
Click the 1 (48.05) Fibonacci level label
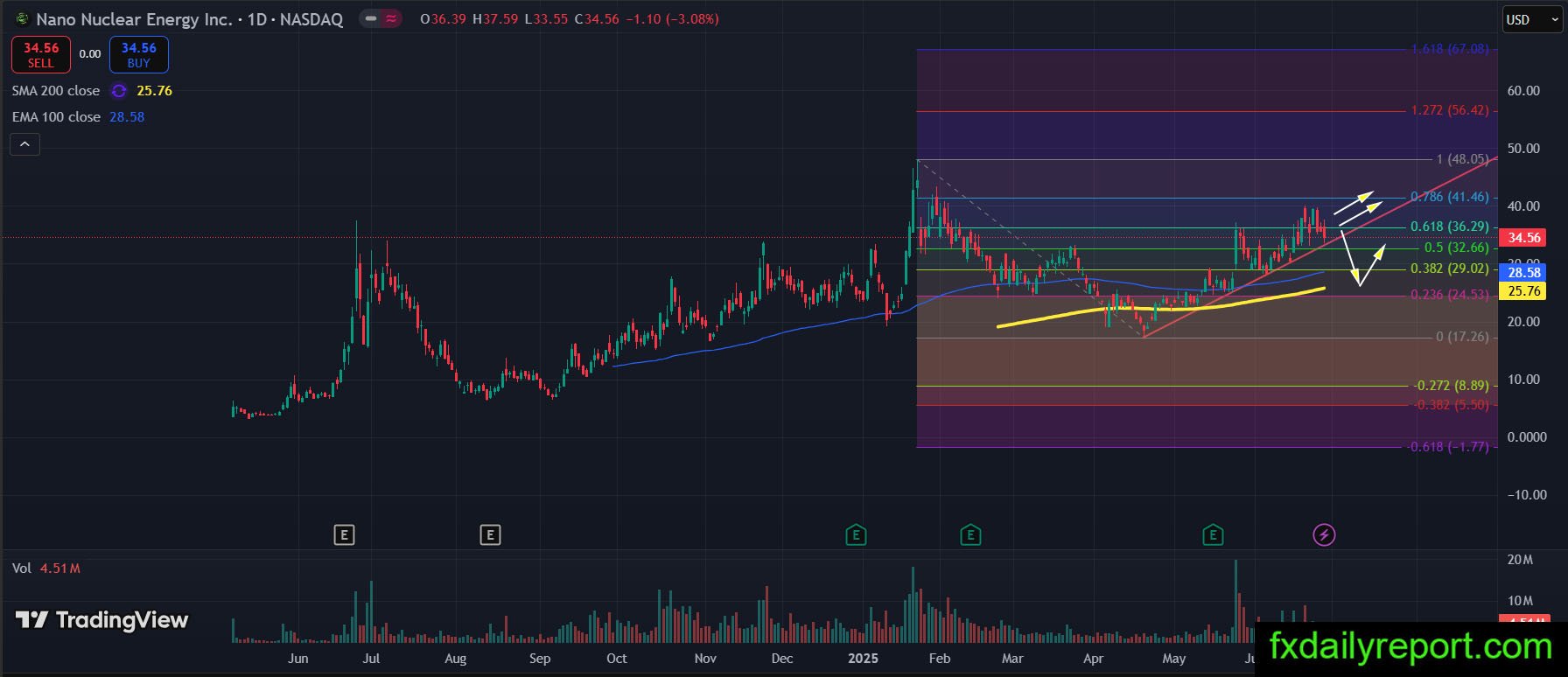pyautogui.click(x=1462, y=159)
